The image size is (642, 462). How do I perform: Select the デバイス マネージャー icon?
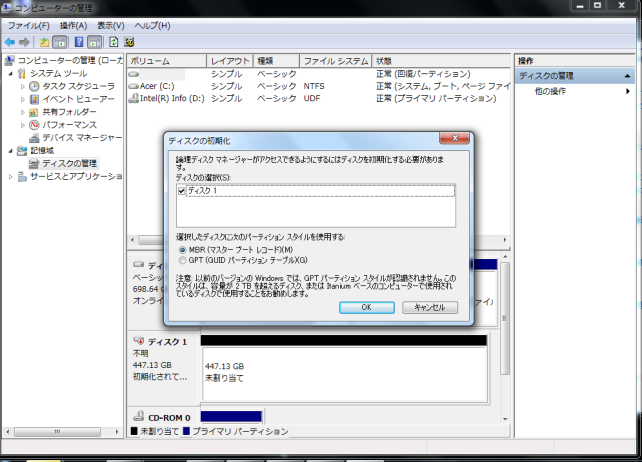click(34, 138)
